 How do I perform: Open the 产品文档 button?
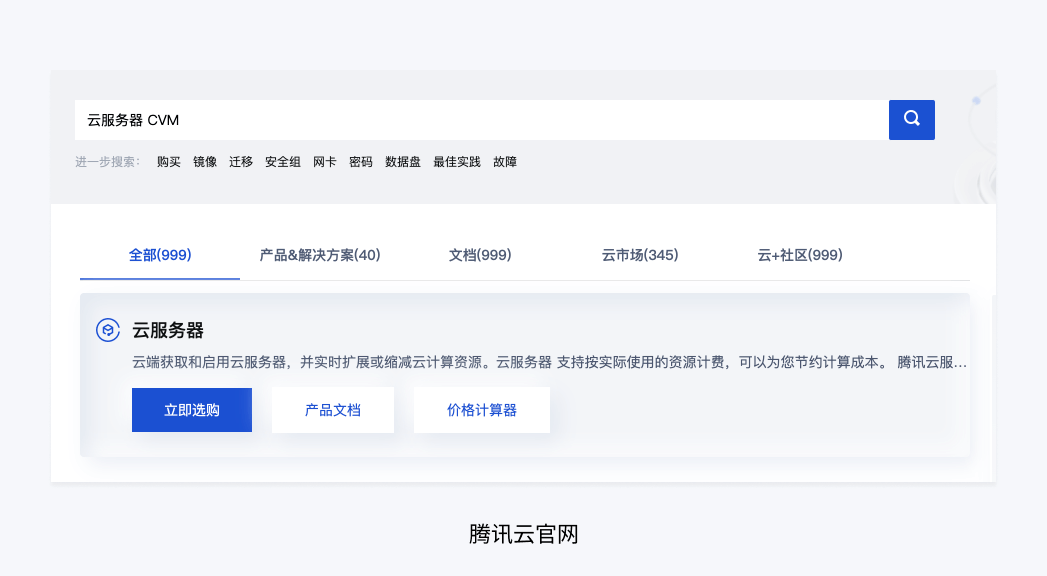pos(333,410)
